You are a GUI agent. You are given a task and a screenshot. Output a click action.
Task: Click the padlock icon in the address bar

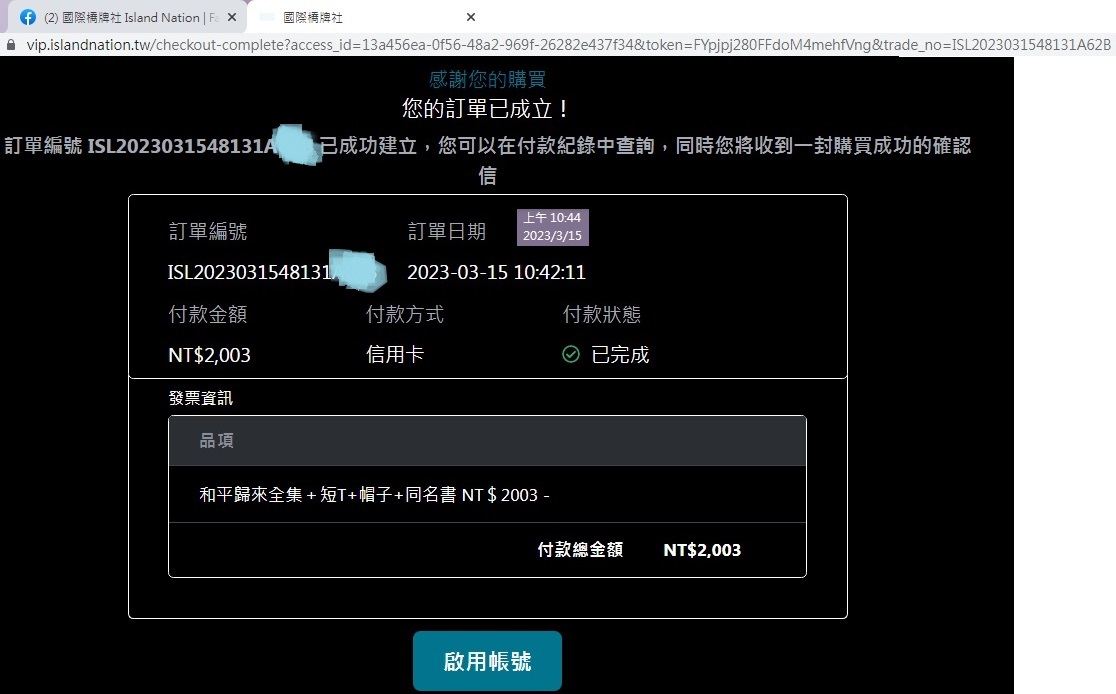click(11, 45)
